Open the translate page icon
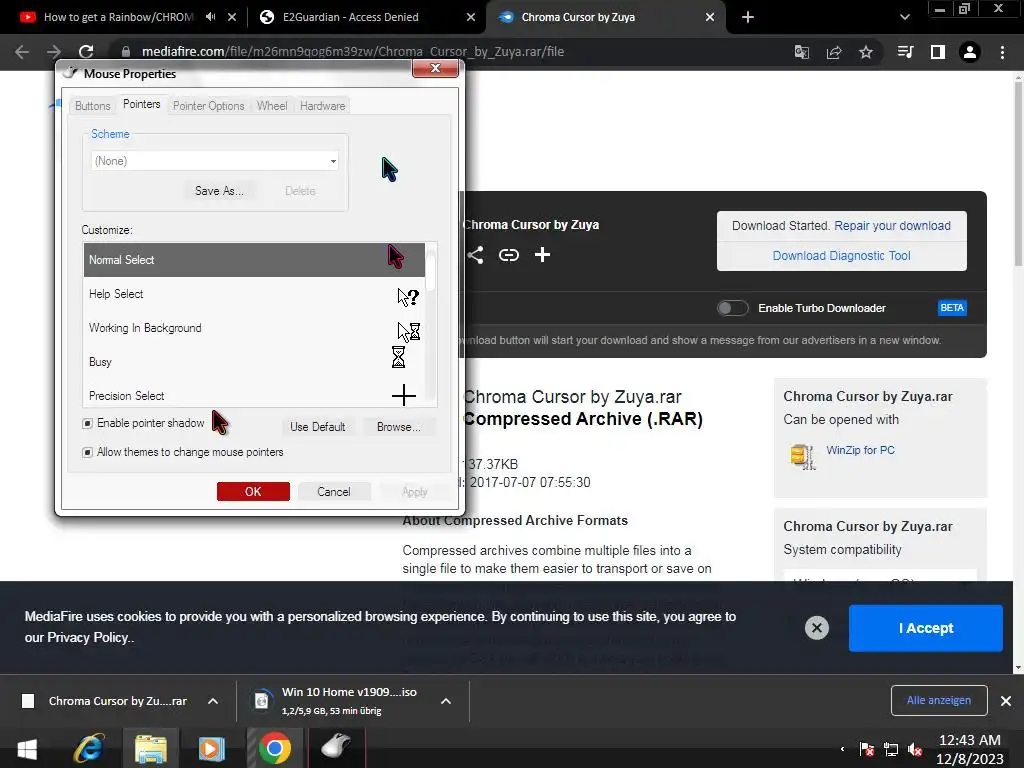 [x=802, y=52]
